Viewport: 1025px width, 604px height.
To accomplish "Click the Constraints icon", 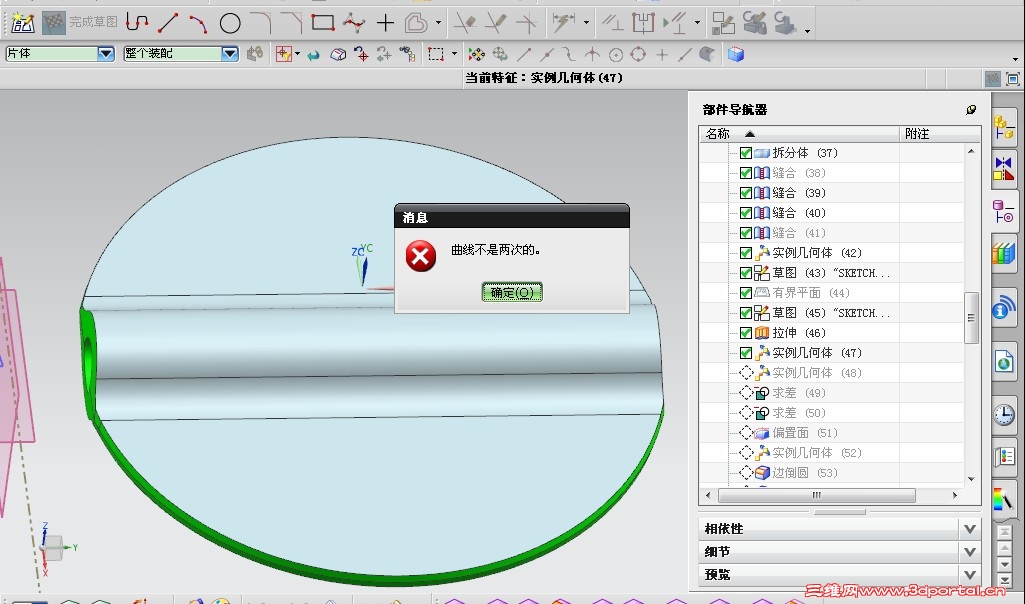I will pyautogui.click(x=613, y=24).
